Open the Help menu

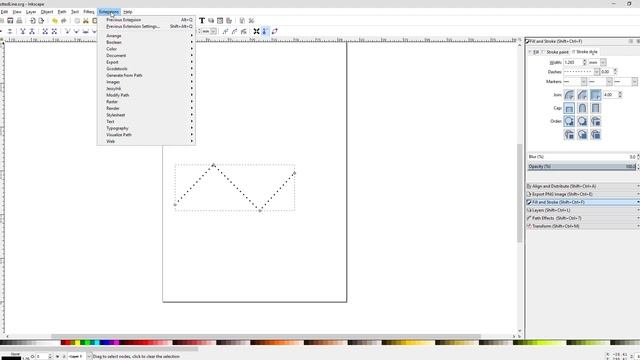[128, 12]
